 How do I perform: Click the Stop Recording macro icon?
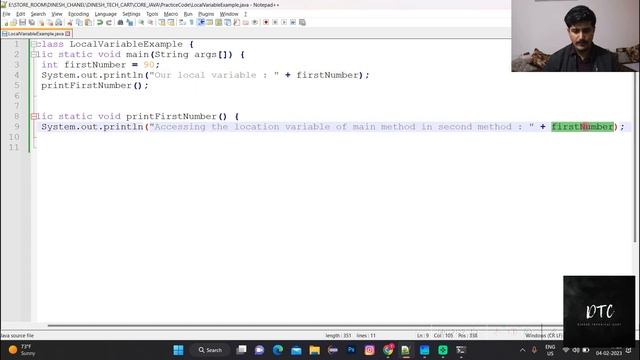point(275,22)
